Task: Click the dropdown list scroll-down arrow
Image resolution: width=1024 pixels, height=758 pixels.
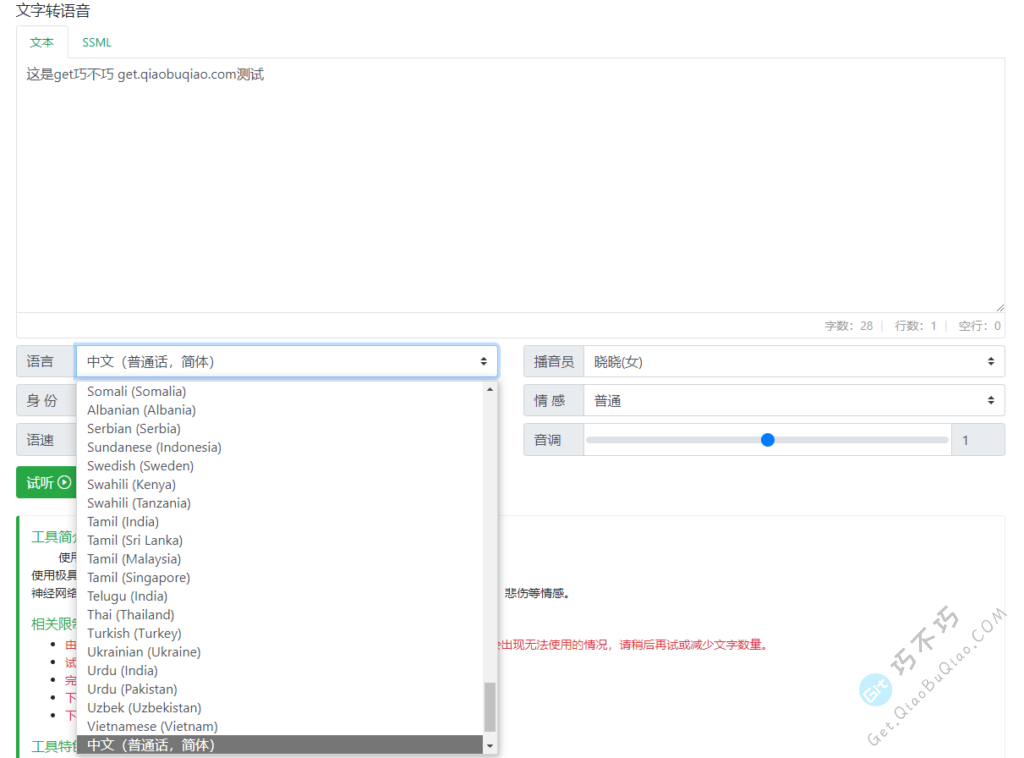Action: 490,746
